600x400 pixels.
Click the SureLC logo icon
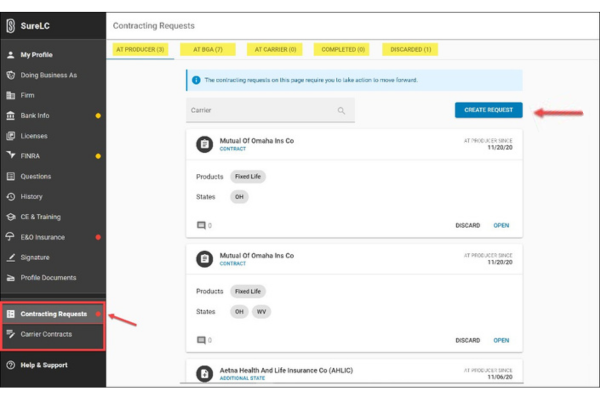pyautogui.click(x=11, y=26)
